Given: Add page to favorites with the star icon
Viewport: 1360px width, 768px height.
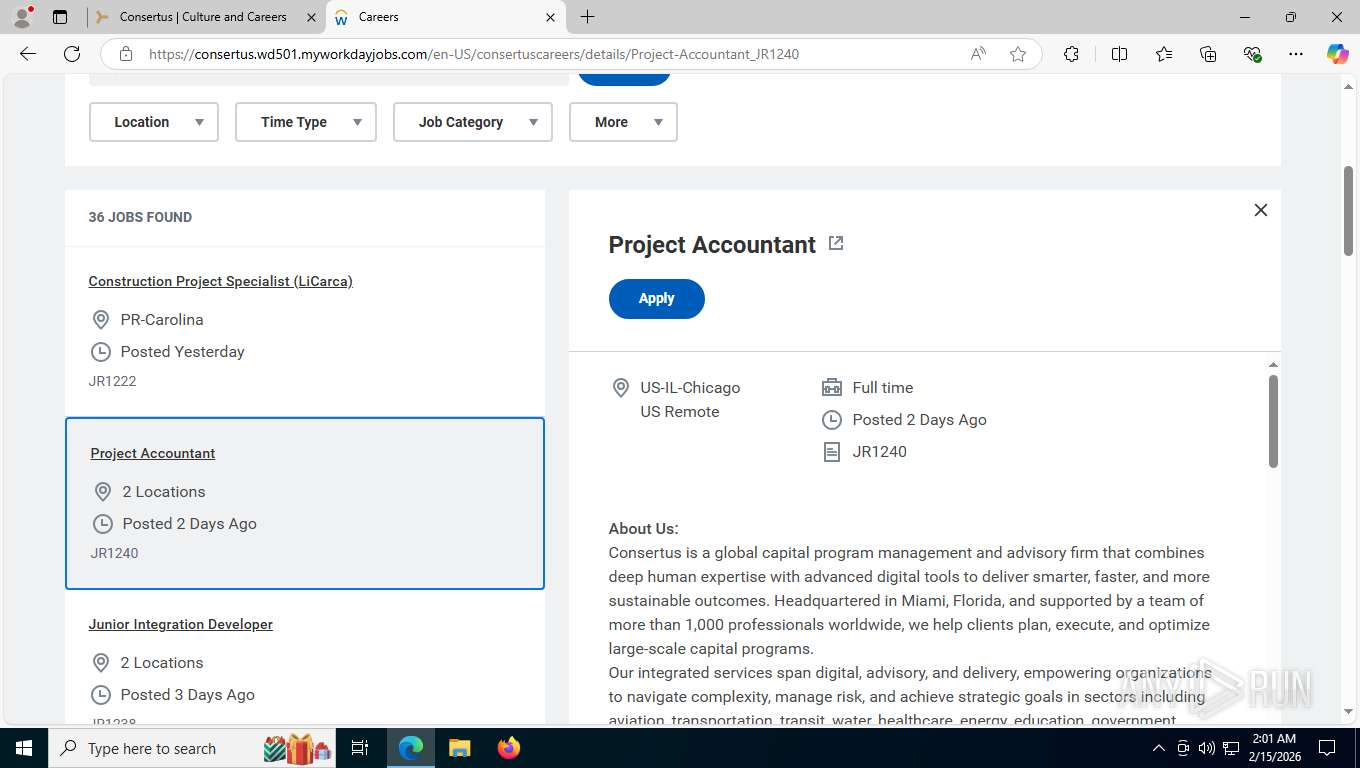Looking at the screenshot, I should [1018, 54].
